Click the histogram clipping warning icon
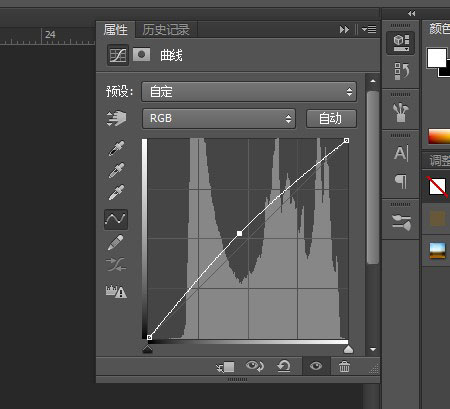 [x=116, y=292]
